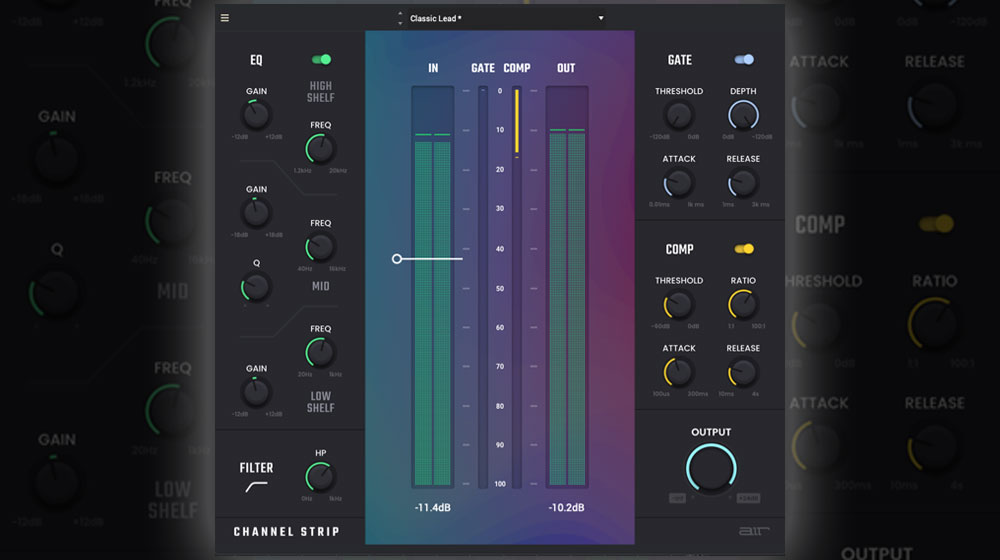Click the gate DEPTH knob
This screenshot has height=560, width=1000.
(743, 115)
